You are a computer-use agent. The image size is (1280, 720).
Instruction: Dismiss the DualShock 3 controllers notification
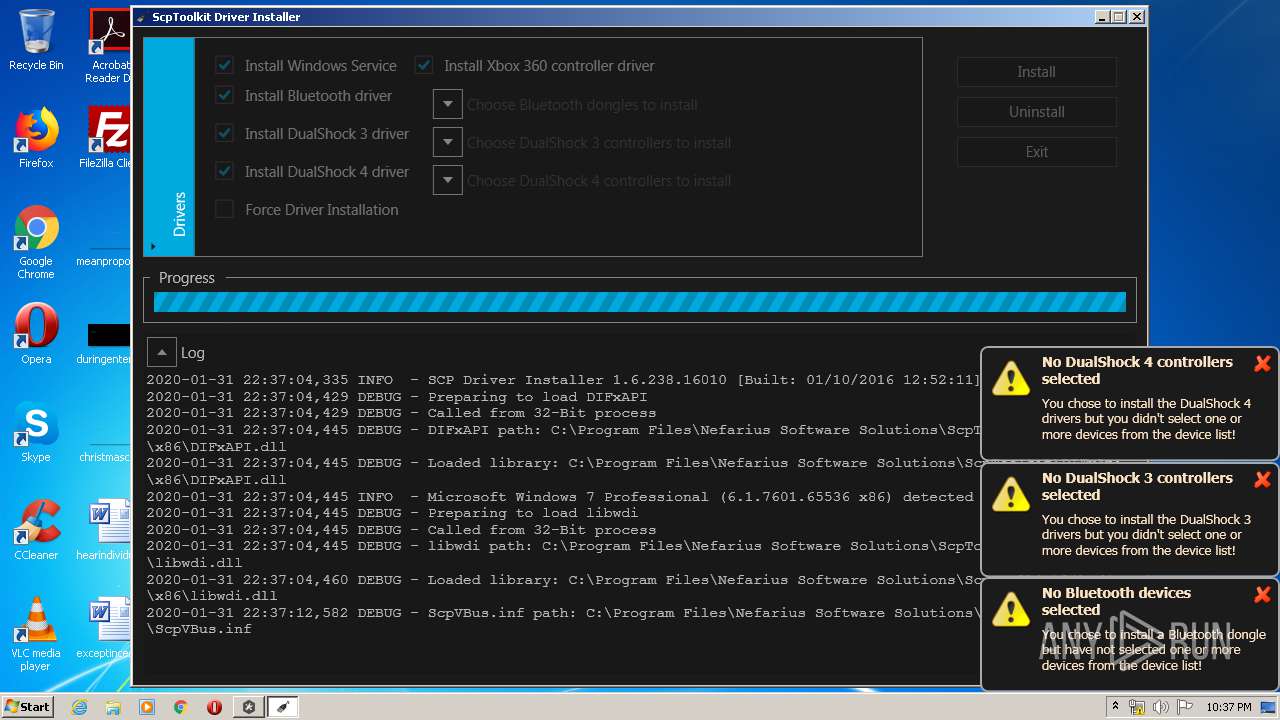point(1262,480)
